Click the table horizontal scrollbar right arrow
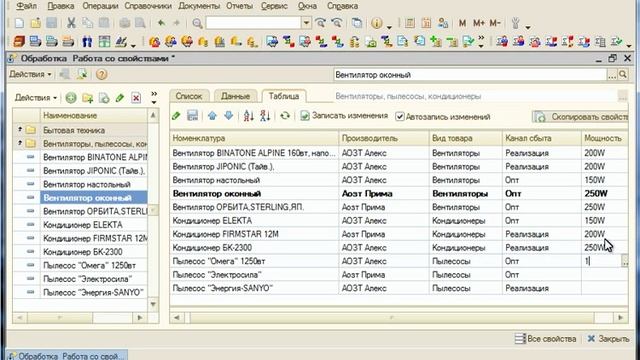640x360 pixels. pyautogui.click(x=620, y=317)
